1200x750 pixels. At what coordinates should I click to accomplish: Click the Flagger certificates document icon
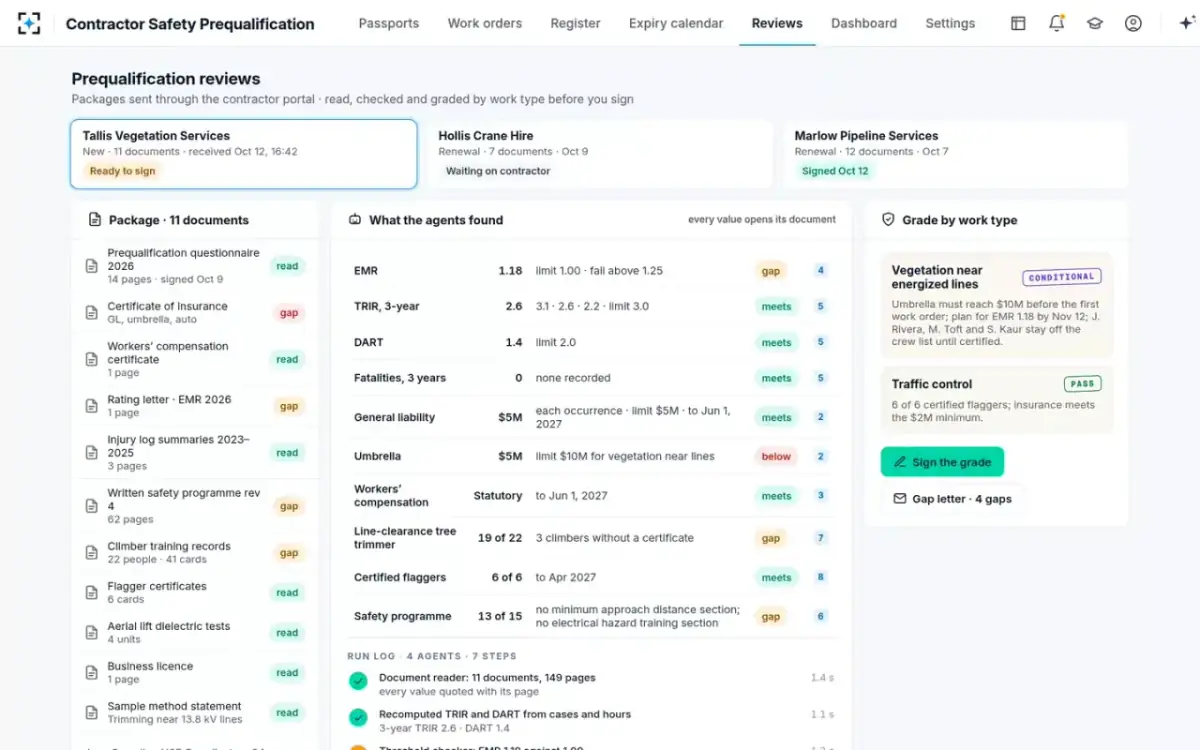tap(91, 593)
